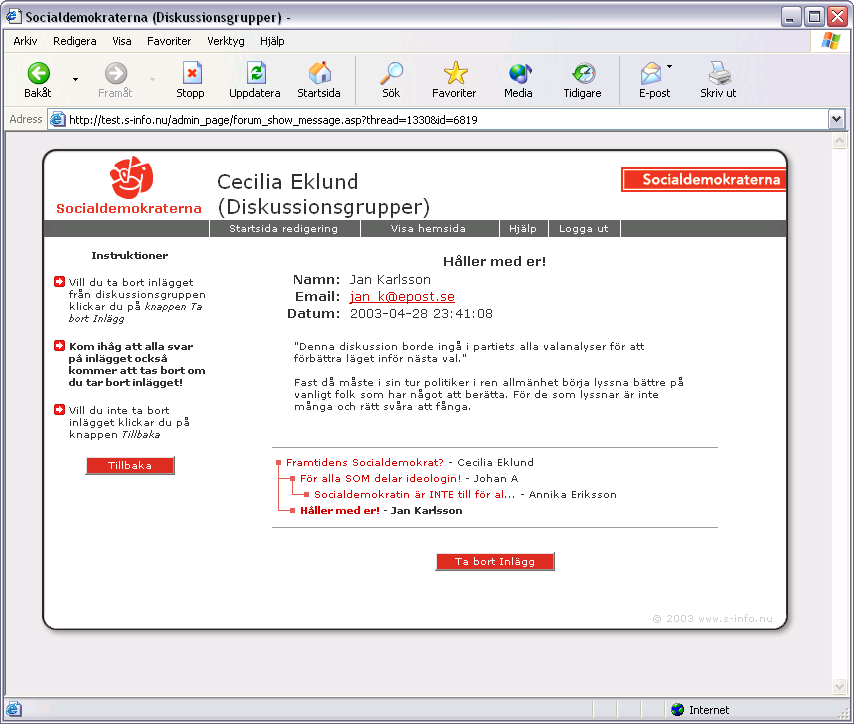854x724 pixels.
Task: Click the page icon in address bar
Action: pyautogui.click(x=57, y=119)
